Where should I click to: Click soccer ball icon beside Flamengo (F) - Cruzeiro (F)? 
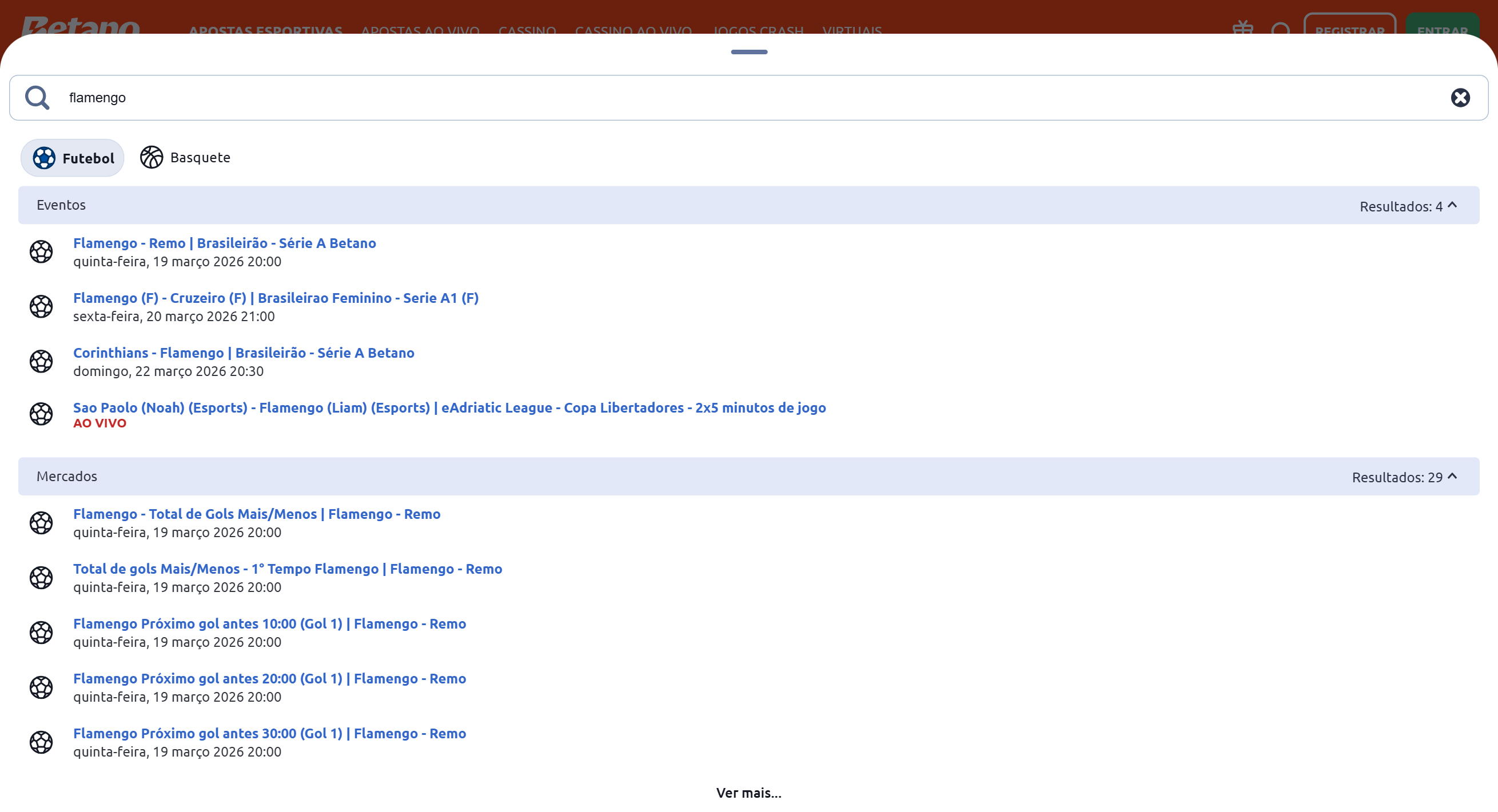coord(41,306)
